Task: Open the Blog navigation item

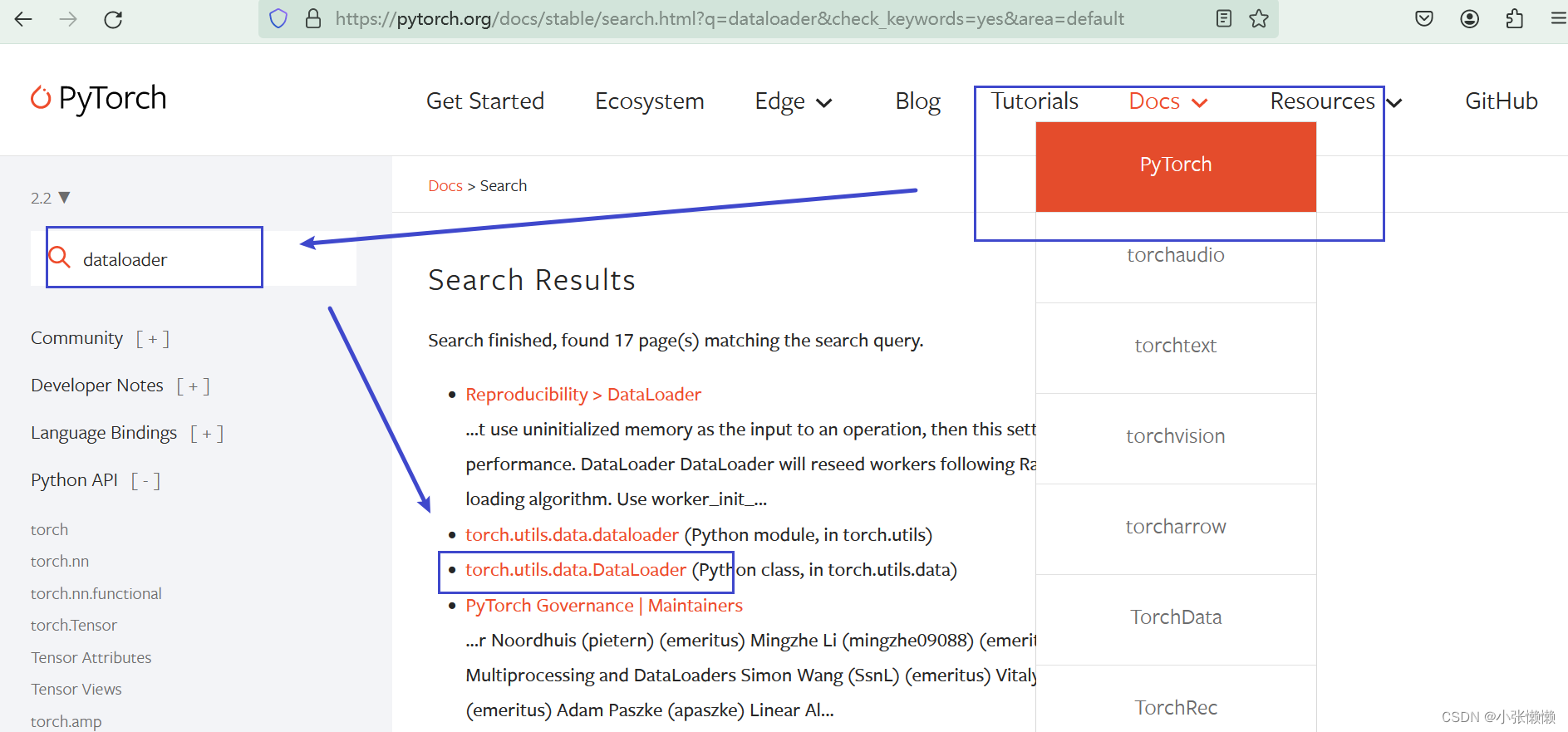Action: 918,101
